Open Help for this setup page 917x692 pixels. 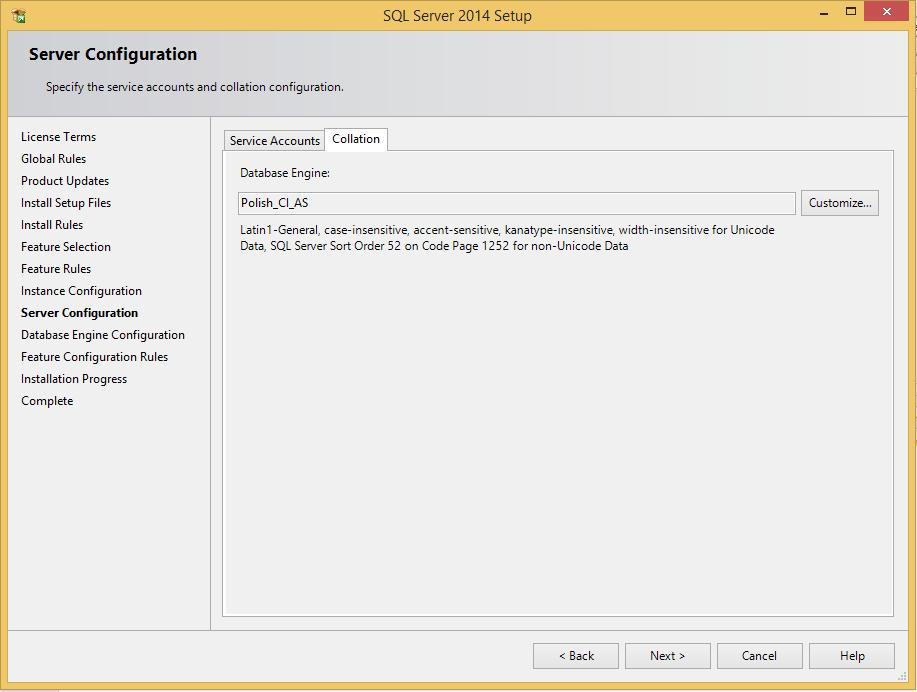click(x=852, y=656)
